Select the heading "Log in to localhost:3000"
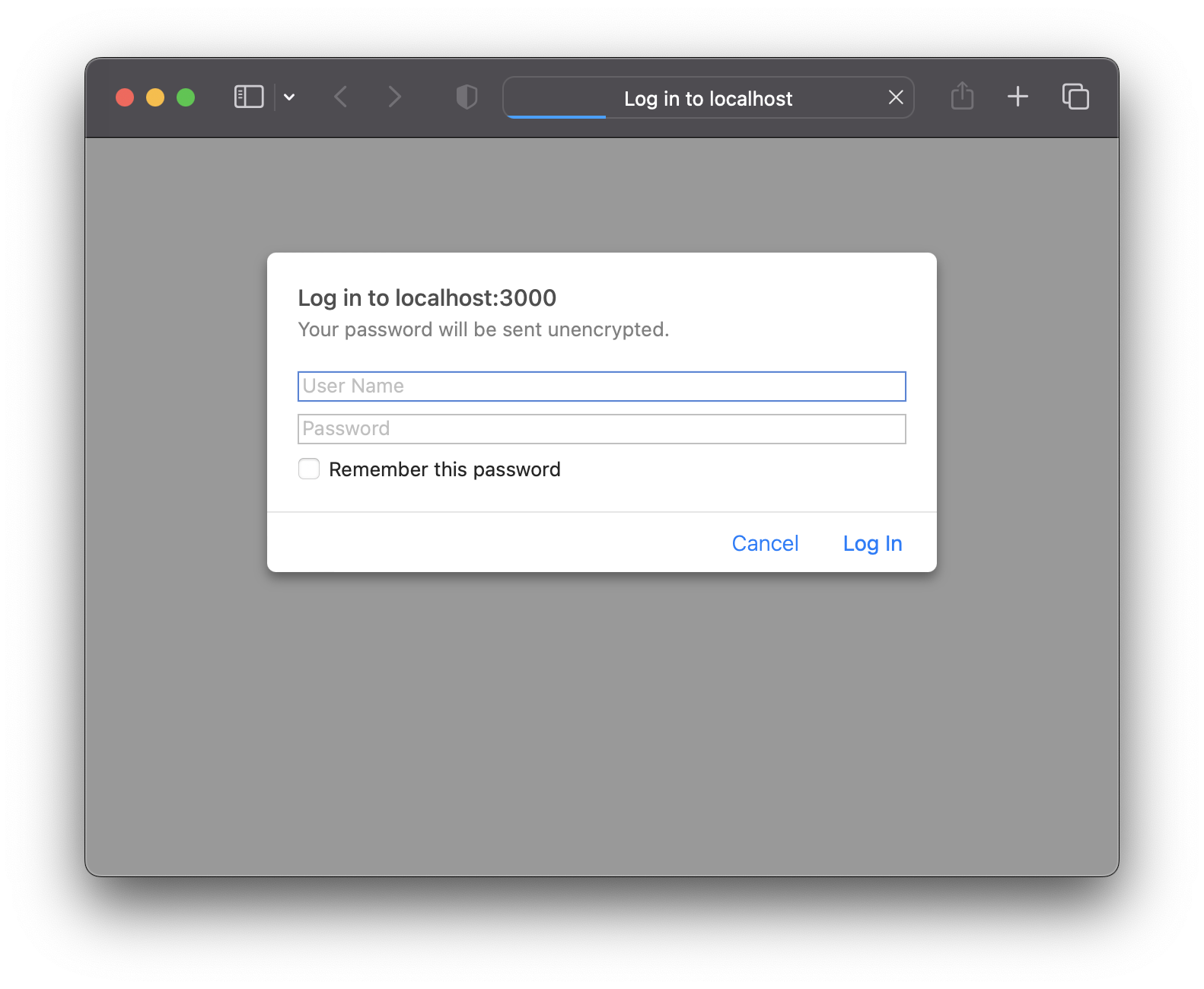The width and height of the screenshot is (1204, 989). [427, 297]
